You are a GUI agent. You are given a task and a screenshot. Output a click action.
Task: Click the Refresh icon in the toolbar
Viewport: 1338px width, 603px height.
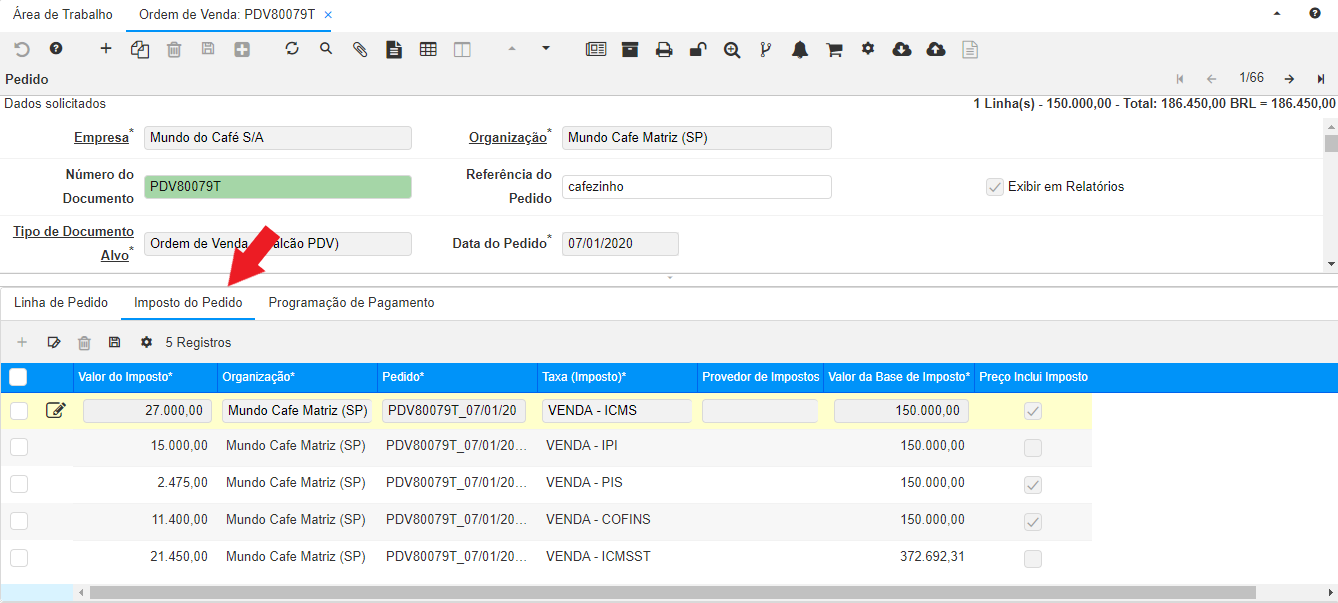click(292, 49)
